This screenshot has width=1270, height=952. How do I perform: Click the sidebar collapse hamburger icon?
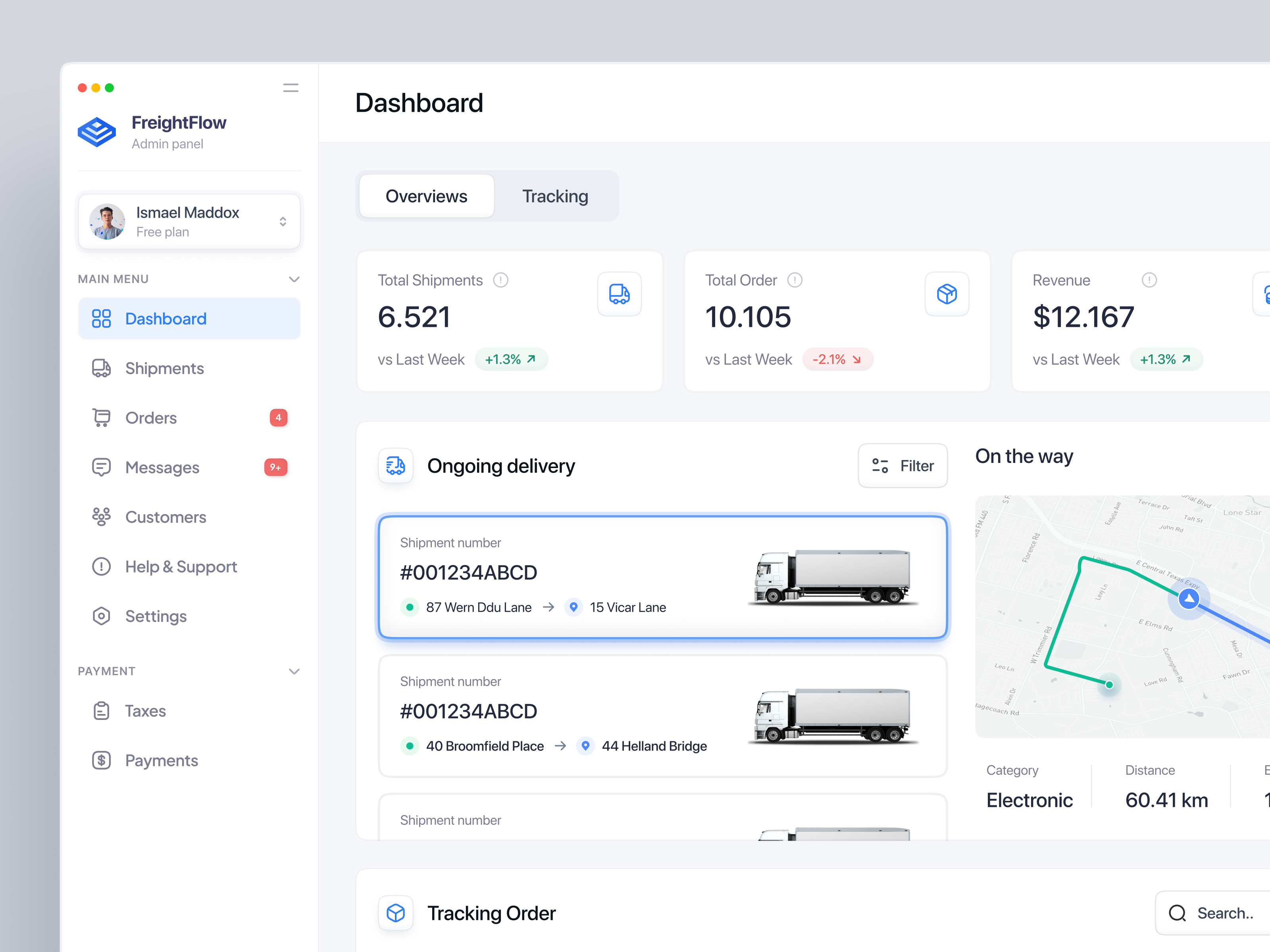pyautogui.click(x=291, y=87)
